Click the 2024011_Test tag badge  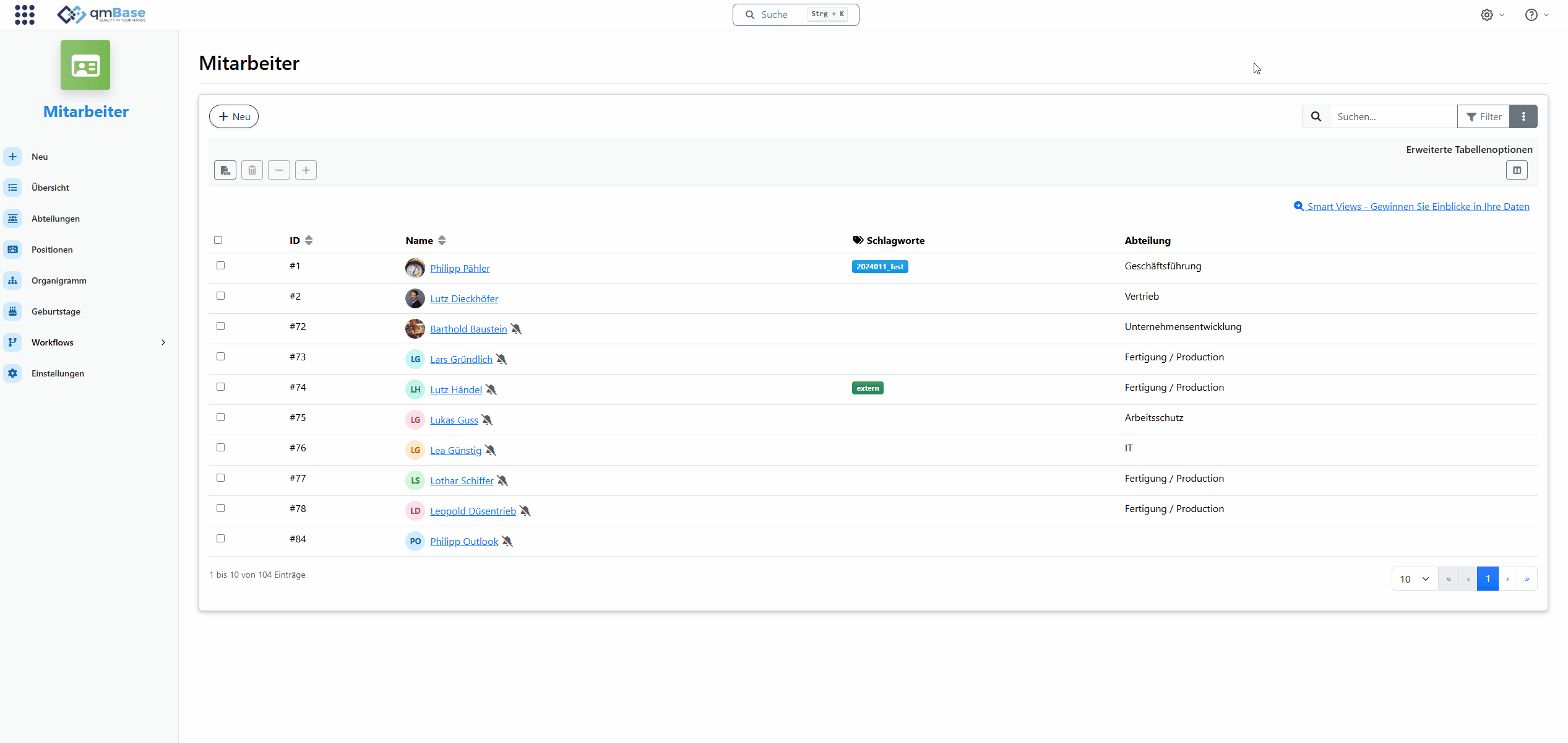880,267
